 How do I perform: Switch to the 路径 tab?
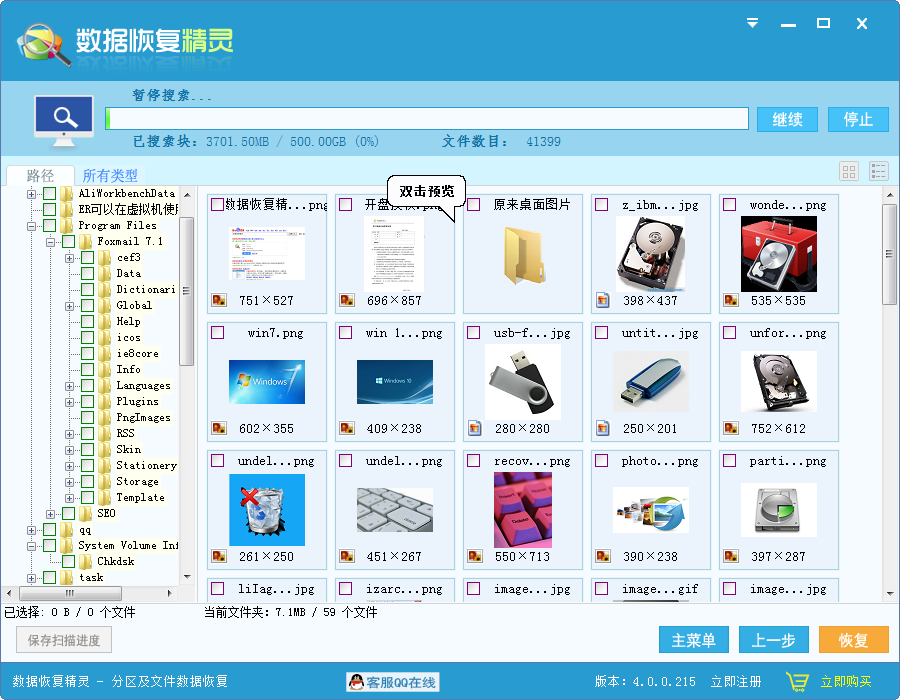point(40,175)
